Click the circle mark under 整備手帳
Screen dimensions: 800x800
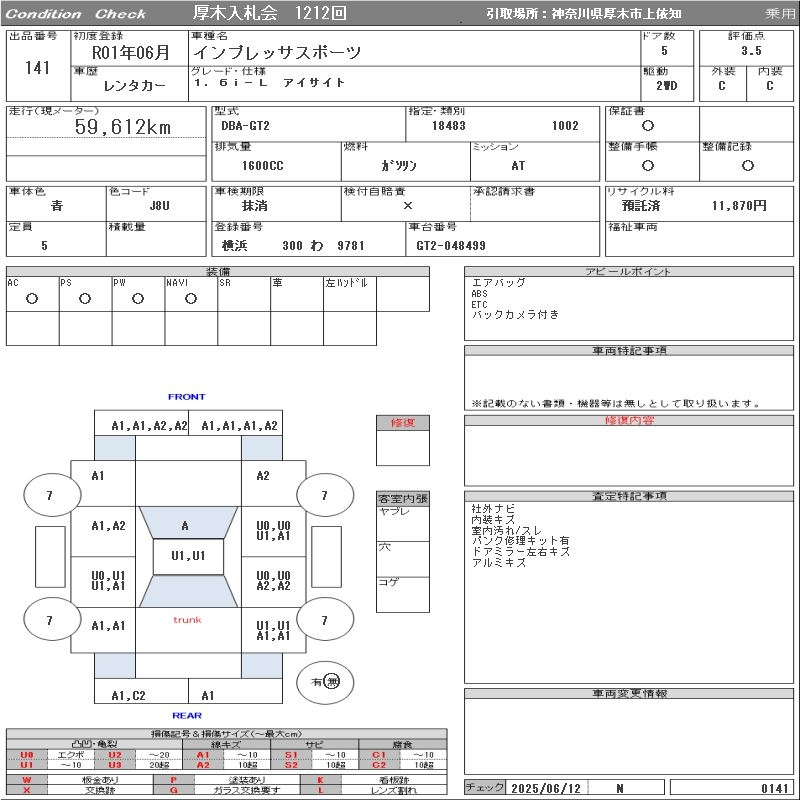(x=648, y=165)
